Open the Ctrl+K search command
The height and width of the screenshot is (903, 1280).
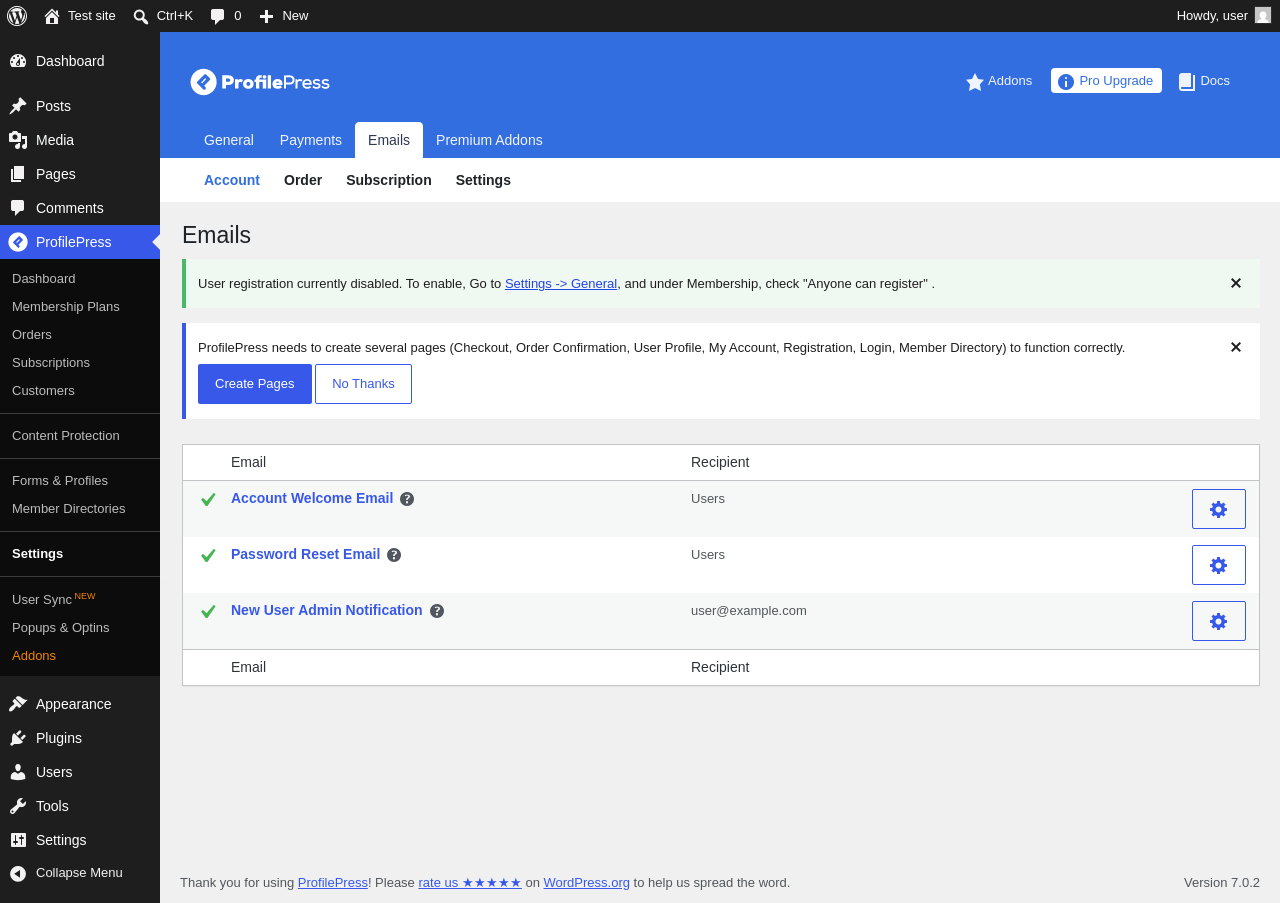tap(163, 16)
